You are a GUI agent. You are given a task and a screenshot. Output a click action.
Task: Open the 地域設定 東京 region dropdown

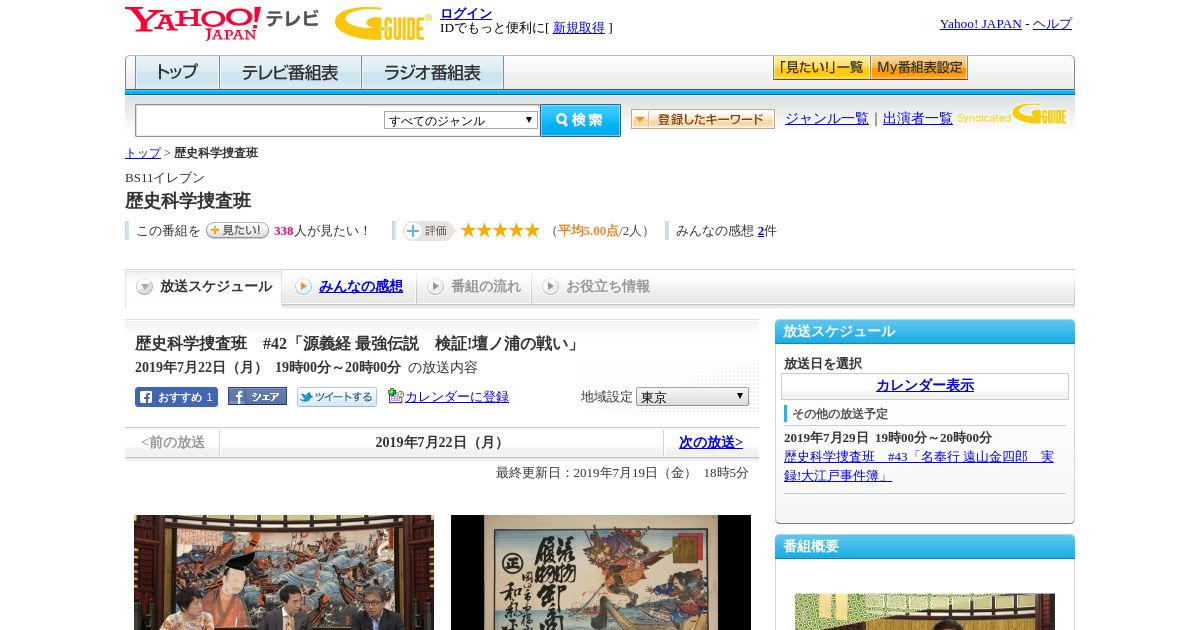pyautogui.click(x=692, y=397)
